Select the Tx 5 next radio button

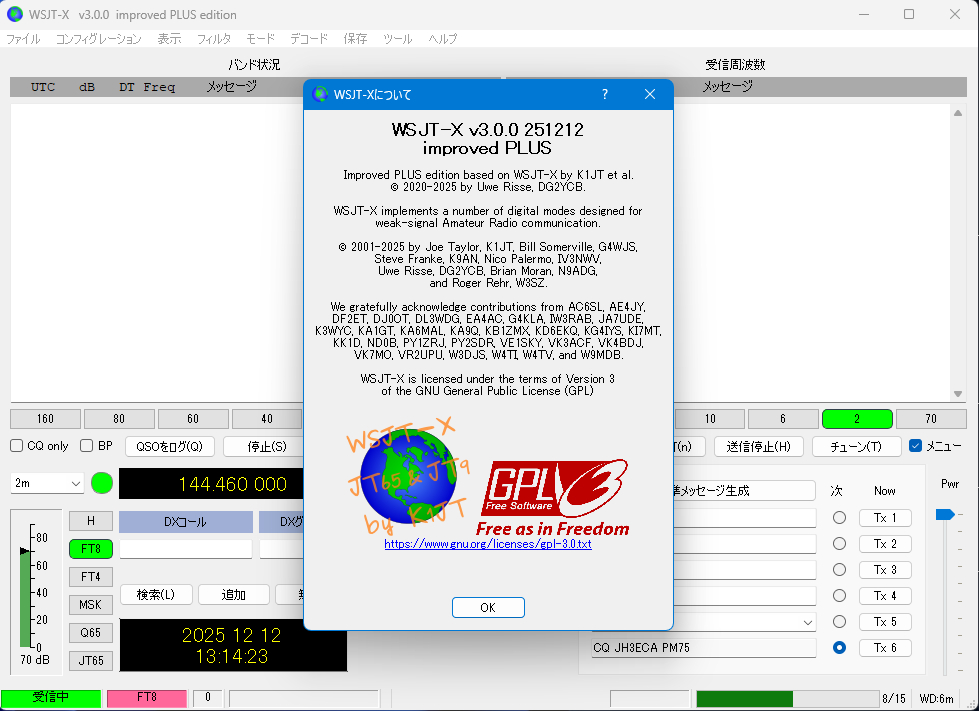[839, 622]
